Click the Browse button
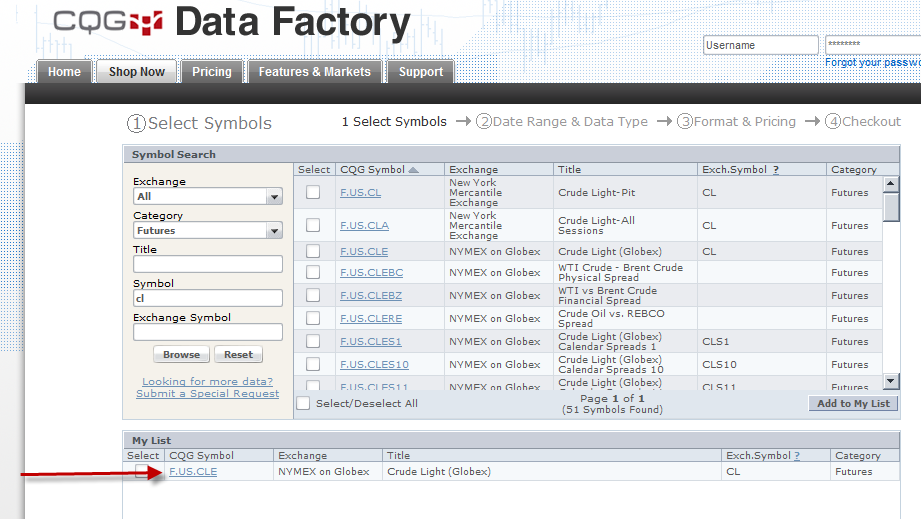Image resolution: width=921 pixels, height=519 pixels. (x=181, y=355)
